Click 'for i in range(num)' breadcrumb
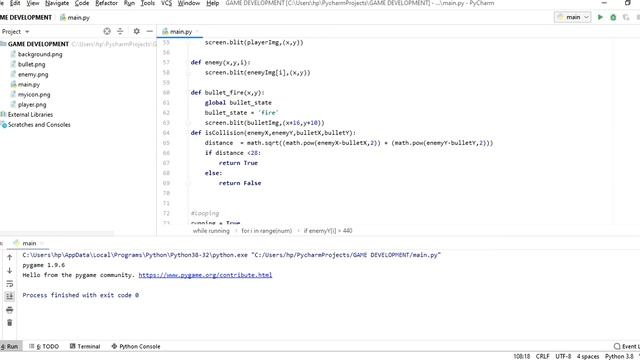Viewport: 640px width, 360px height. pos(267,231)
